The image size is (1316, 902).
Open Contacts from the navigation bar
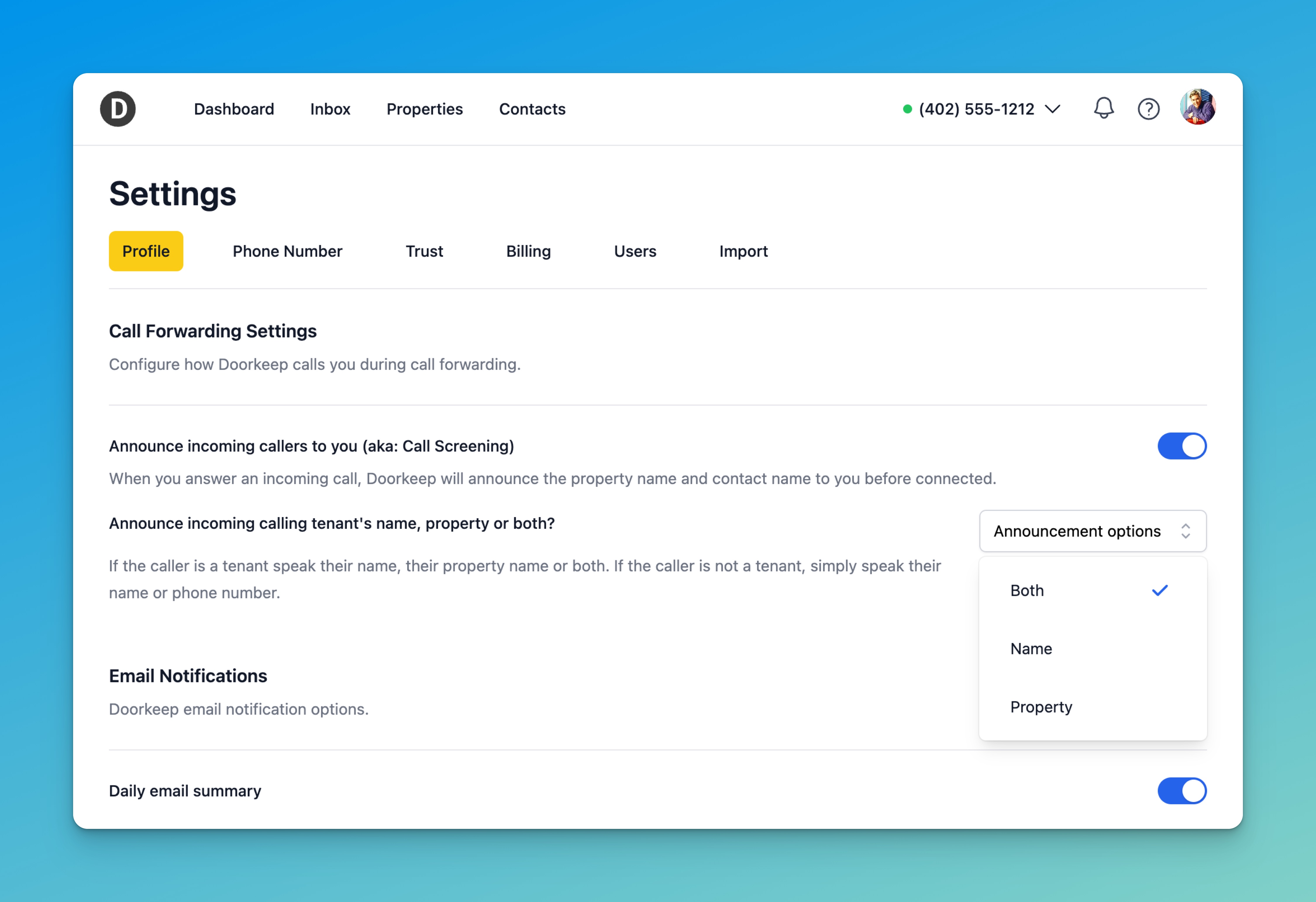click(x=532, y=109)
